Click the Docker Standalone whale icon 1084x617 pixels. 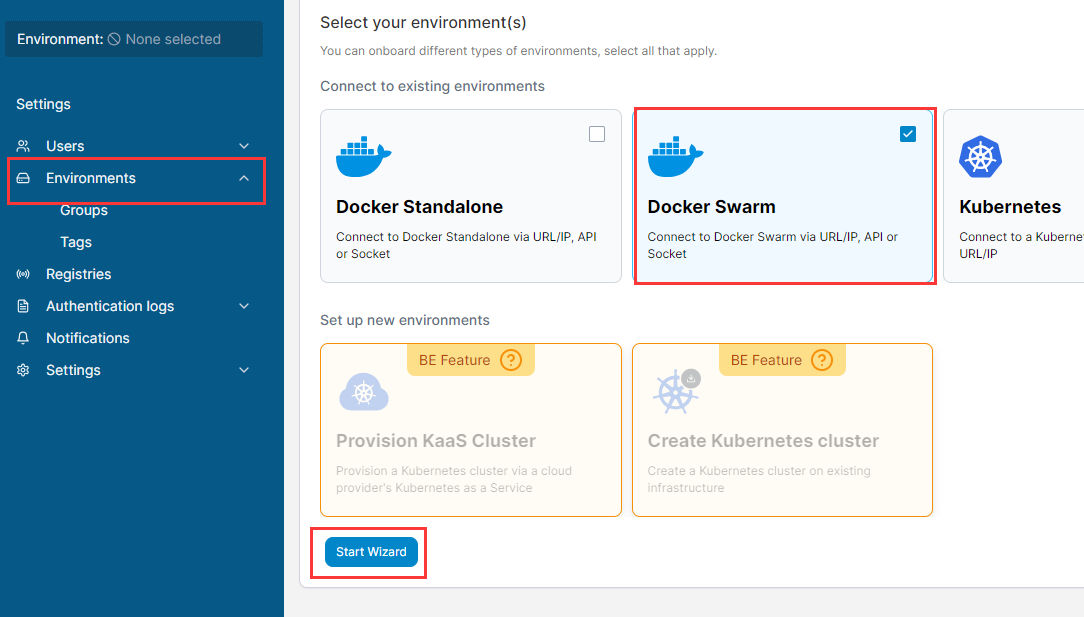363,156
